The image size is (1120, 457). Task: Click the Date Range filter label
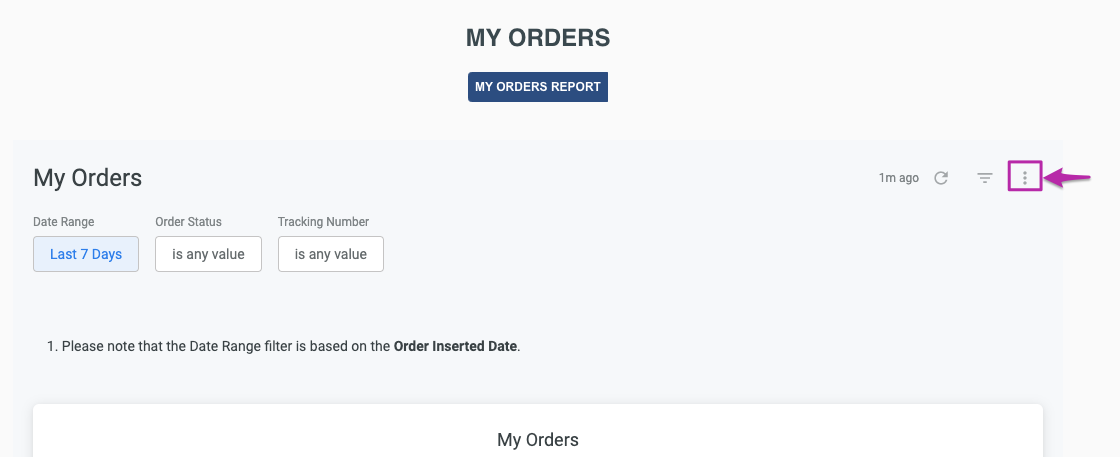64,222
